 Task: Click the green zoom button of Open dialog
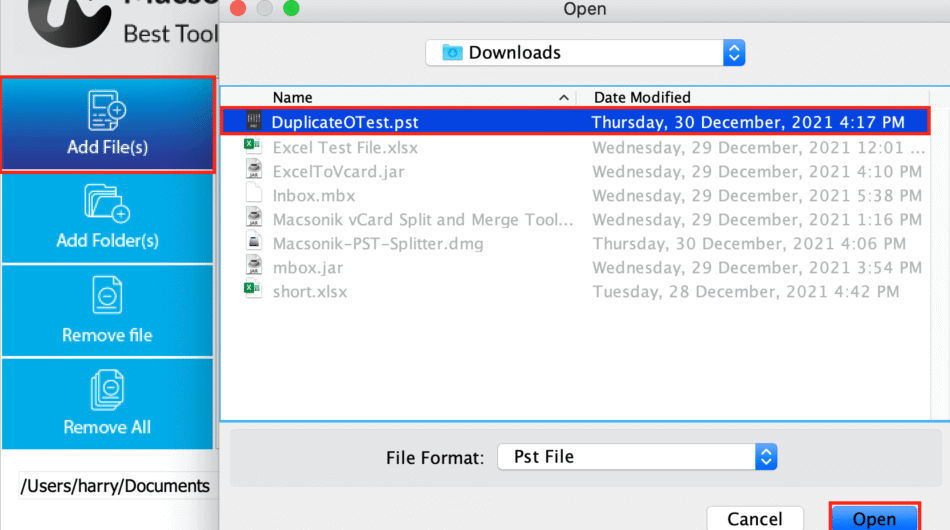[x=291, y=8]
